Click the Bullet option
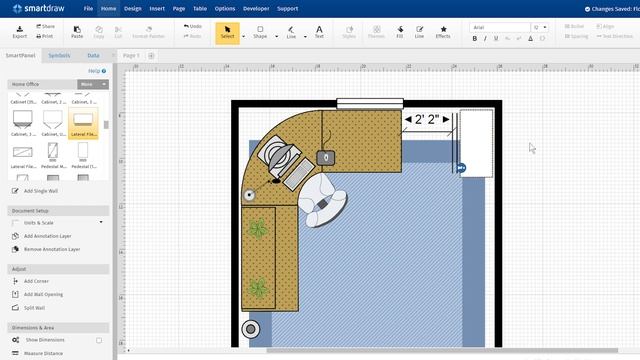 point(574,27)
